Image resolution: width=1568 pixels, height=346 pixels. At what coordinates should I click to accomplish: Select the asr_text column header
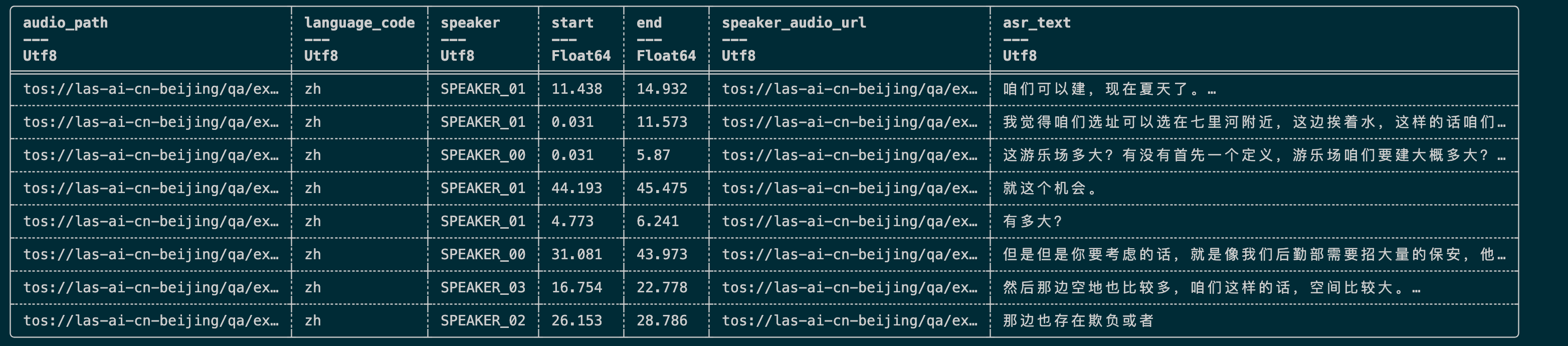coord(1036,23)
